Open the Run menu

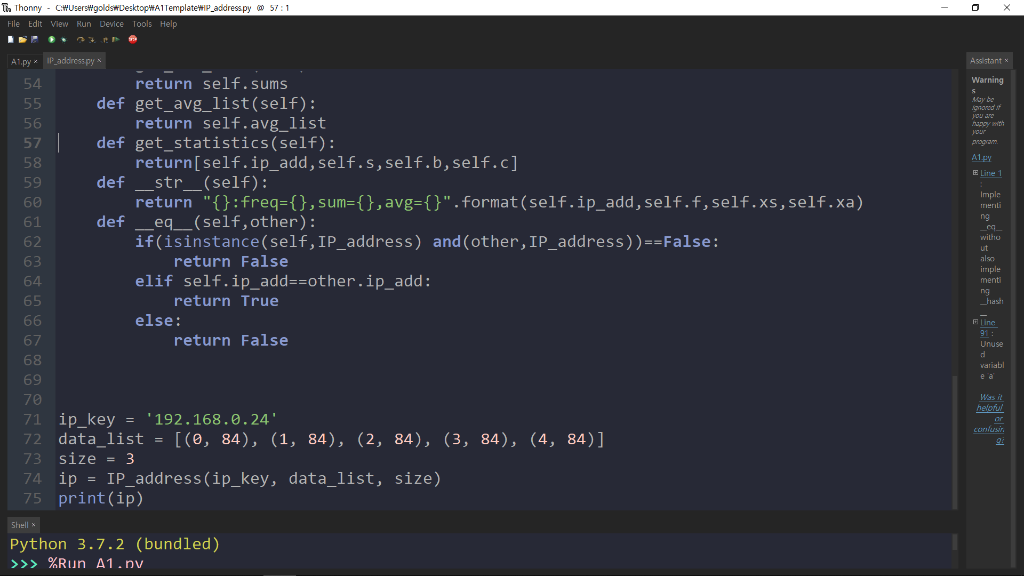coord(84,23)
